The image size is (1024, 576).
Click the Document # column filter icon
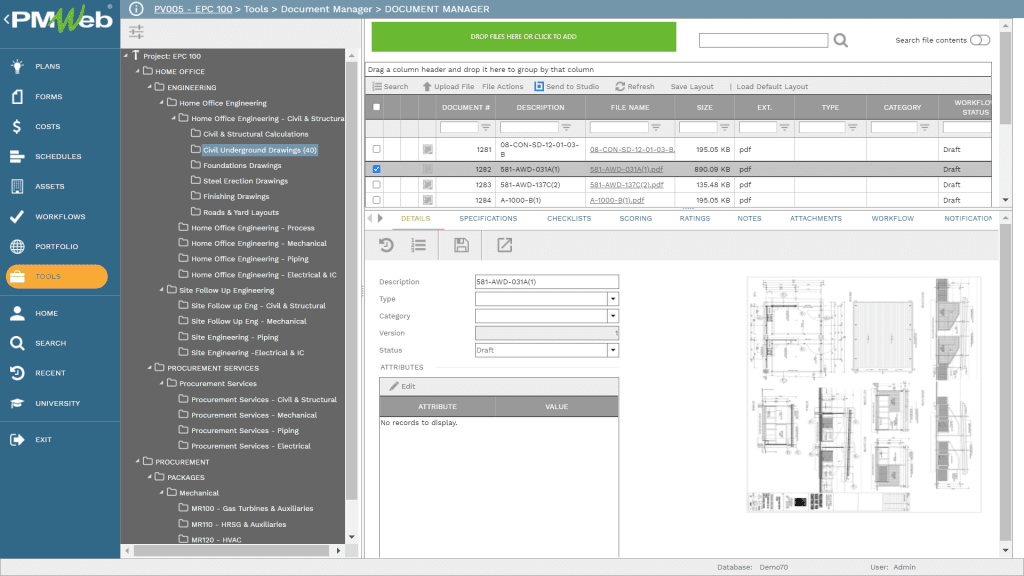[485, 127]
